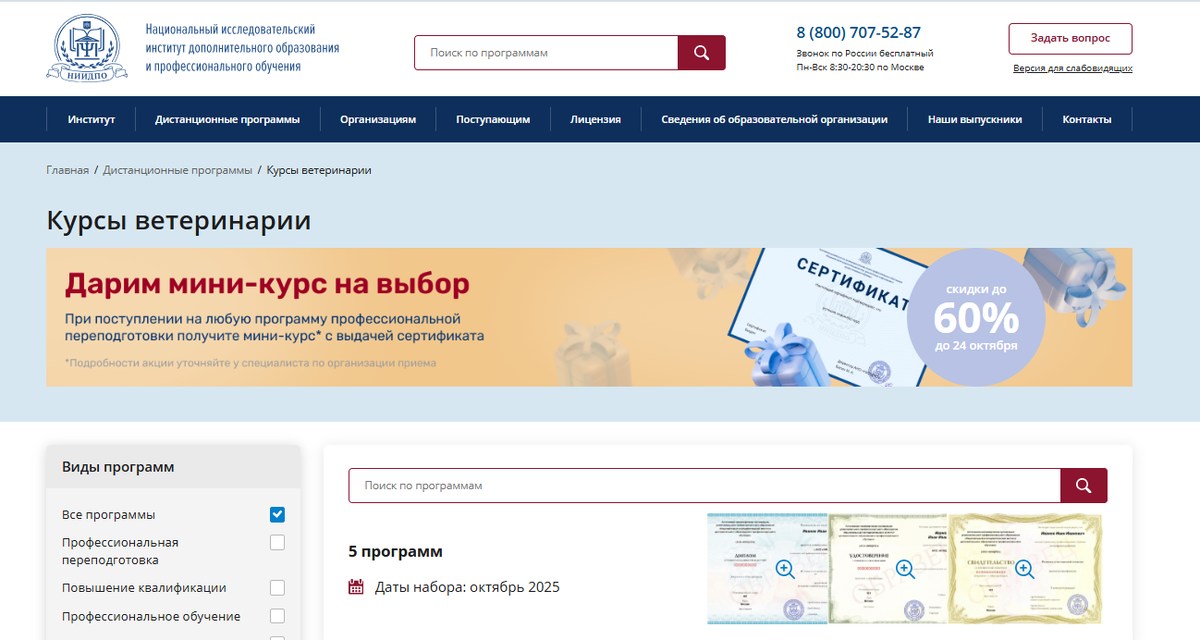Click the скидки до 60% discount circle
This screenshot has width=1200, height=640.
point(976,317)
